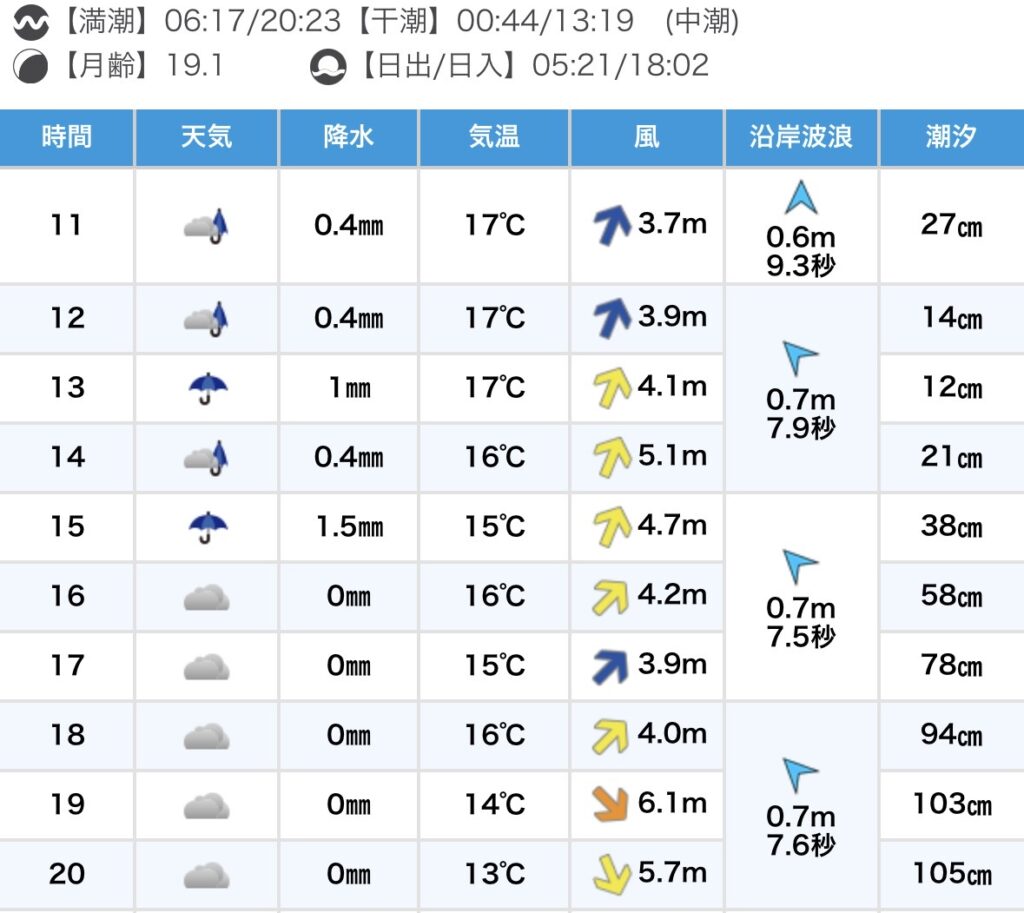The image size is (1024, 913).
Task: Click the umbrella icon in the 15 o'clock row
Action: click(207, 526)
